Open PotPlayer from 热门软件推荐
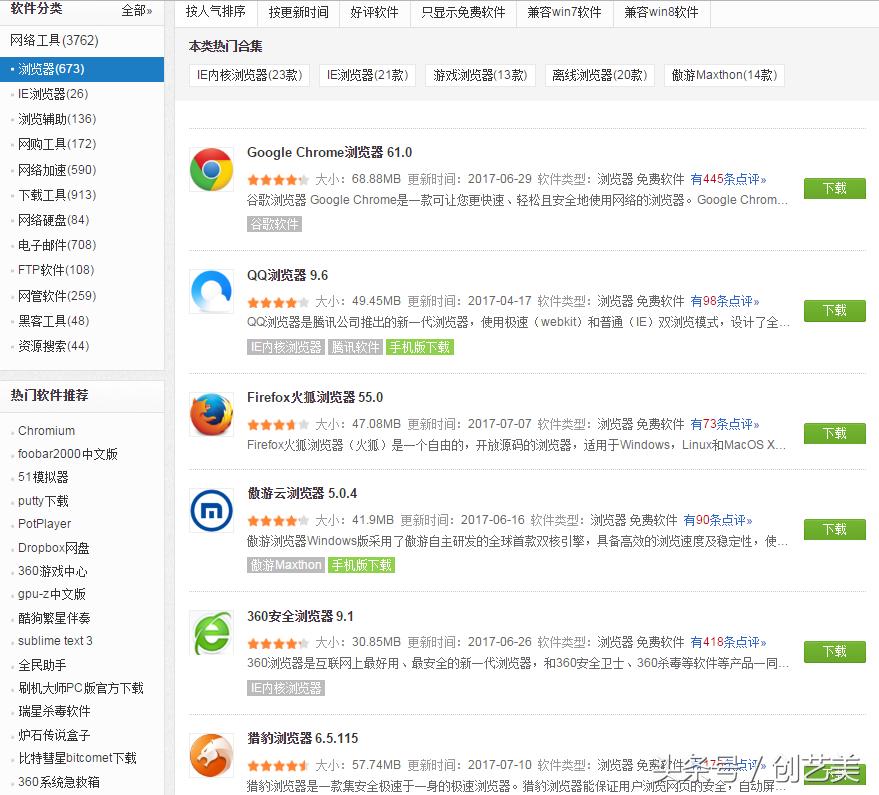Image resolution: width=879 pixels, height=795 pixels. [44, 523]
